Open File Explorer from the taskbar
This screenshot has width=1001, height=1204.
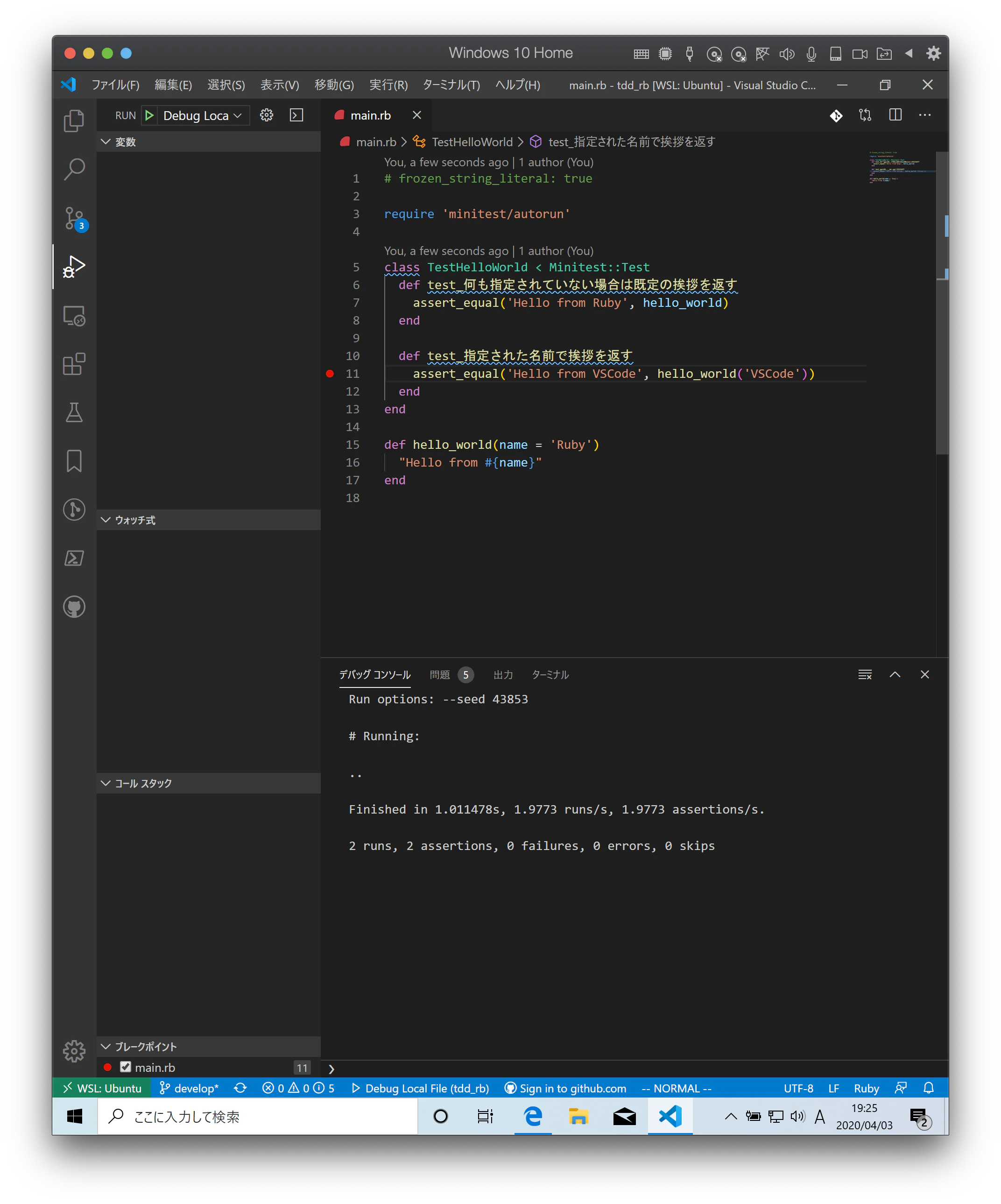point(578,1116)
